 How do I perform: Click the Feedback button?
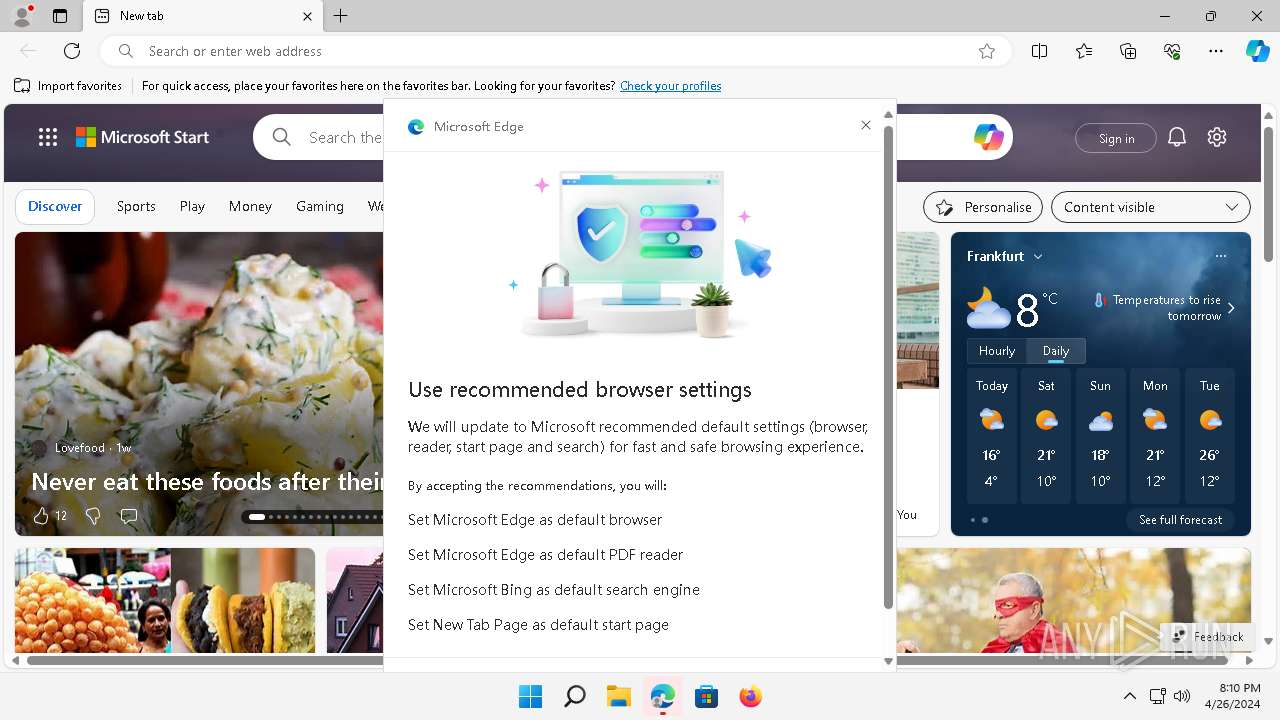coord(1208,636)
